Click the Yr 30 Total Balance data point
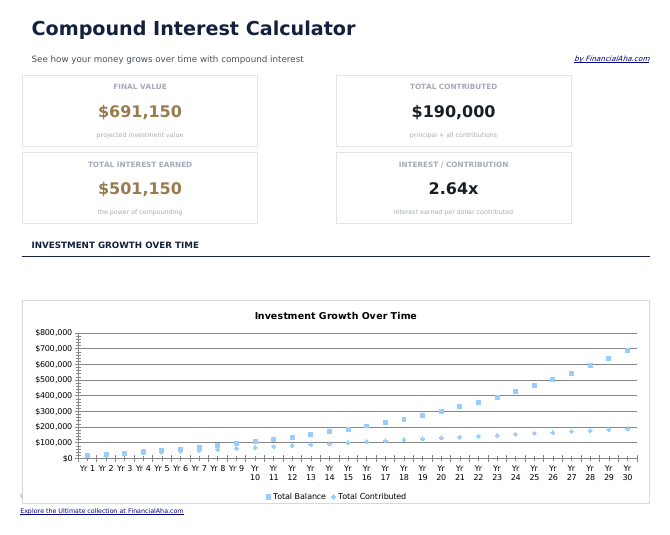The image size is (670, 535). click(627, 351)
